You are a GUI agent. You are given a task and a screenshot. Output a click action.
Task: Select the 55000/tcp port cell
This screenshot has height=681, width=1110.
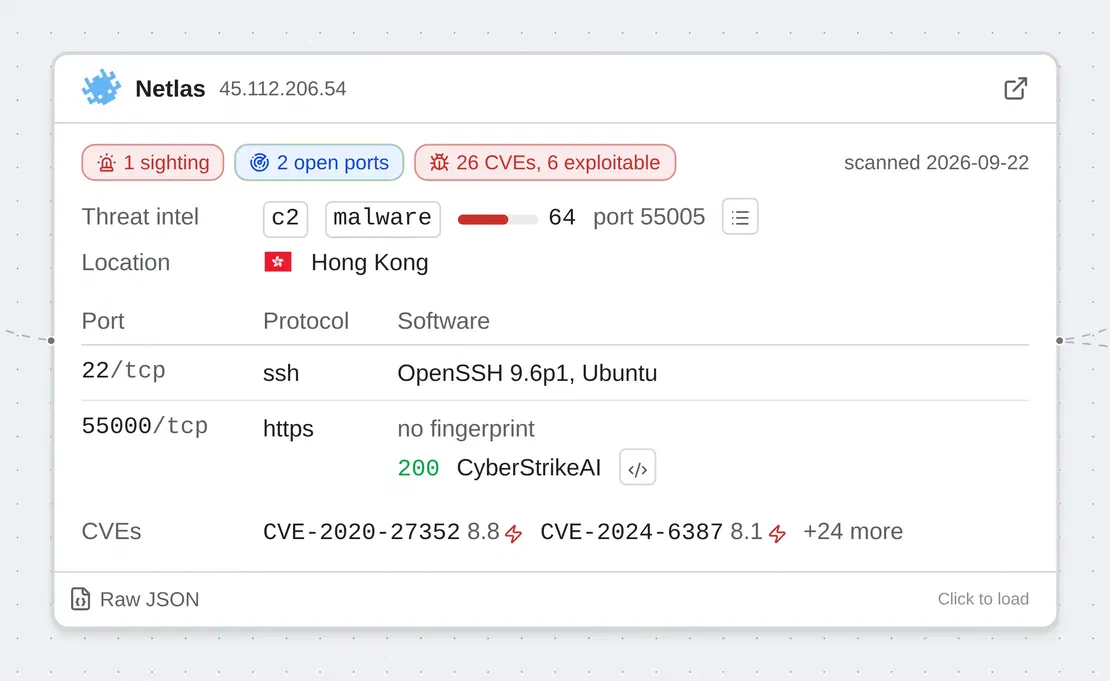[x=145, y=426]
